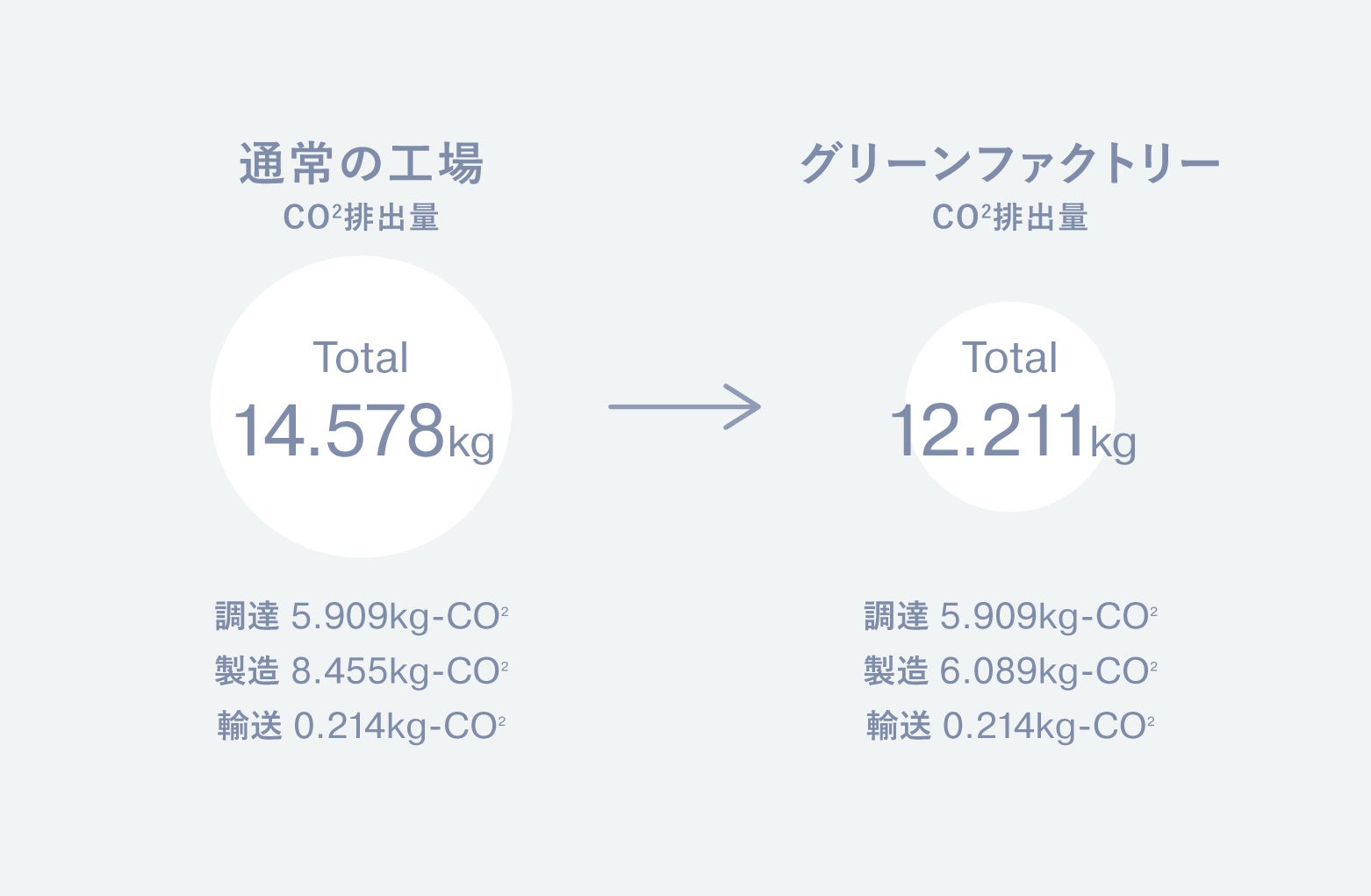The height and width of the screenshot is (896, 1371).
Task: Click 輸送 0.214kg-CO² under the 14.578 circle
Action: click(x=362, y=726)
